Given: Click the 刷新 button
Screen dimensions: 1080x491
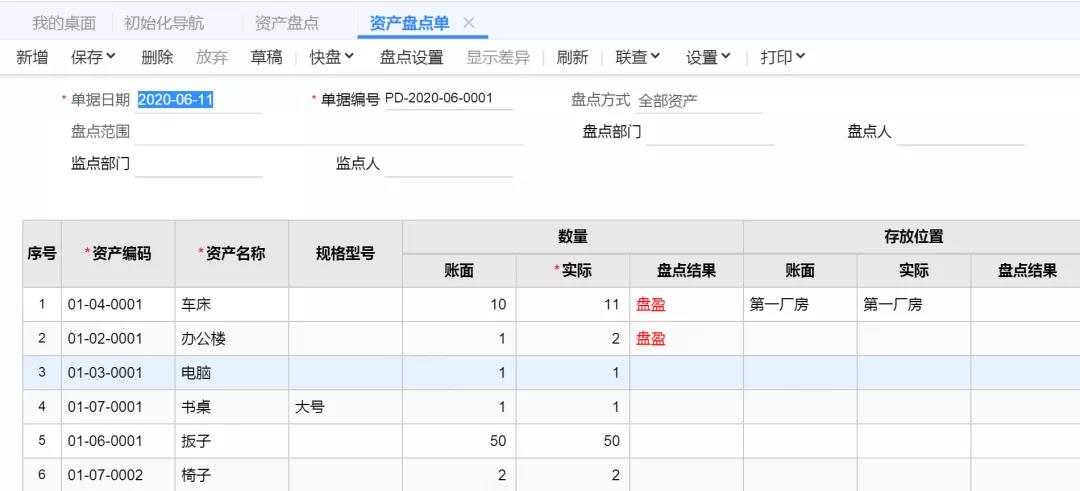Looking at the screenshot, I should (x=572, y=58).
